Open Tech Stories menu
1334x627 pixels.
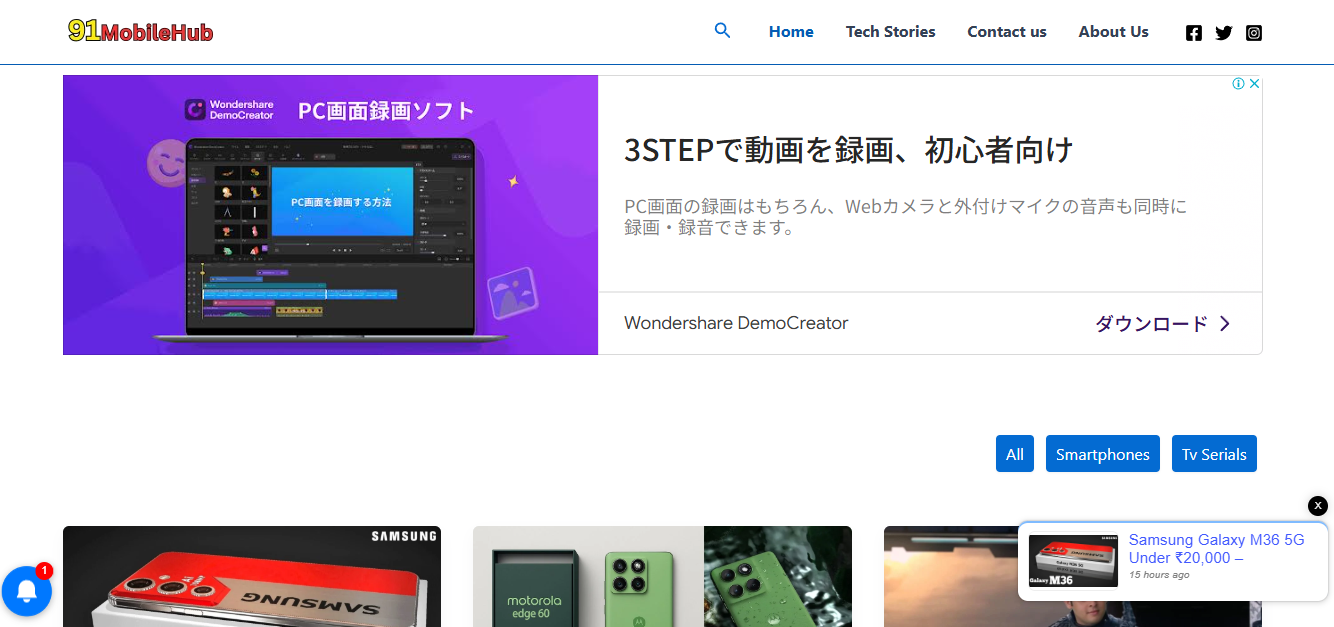pos(890,32)
